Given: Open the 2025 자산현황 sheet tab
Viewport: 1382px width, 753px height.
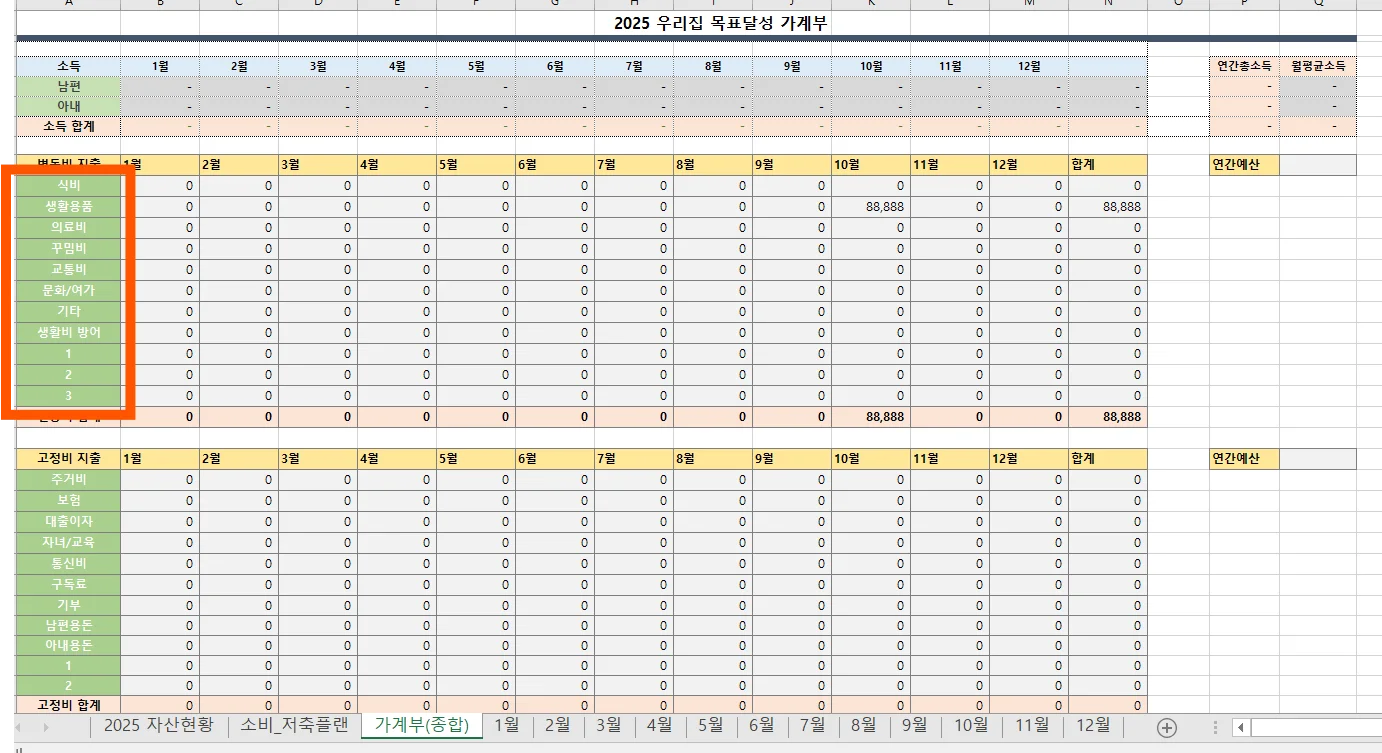Looking at the screenshot, I should coord(158,726).
